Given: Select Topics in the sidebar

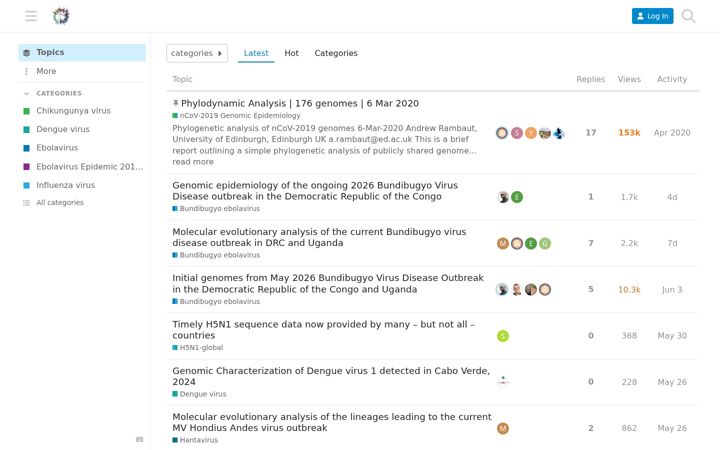Looking at the screenshot, I should click(82, 52).
